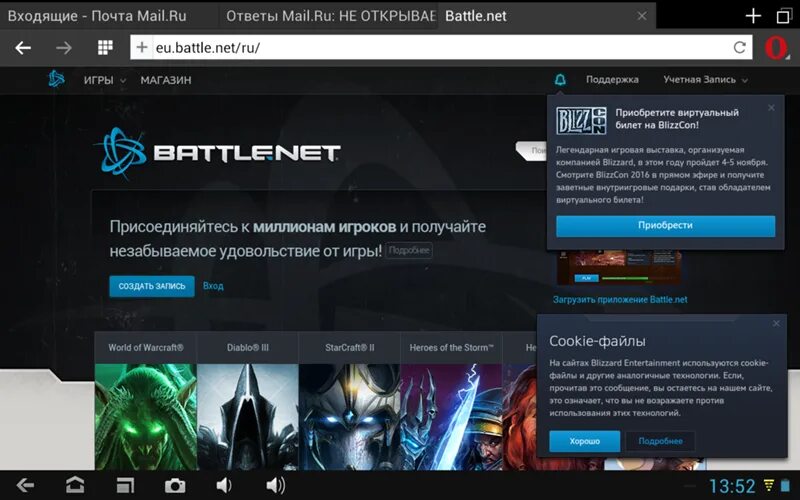Open the tabs overview icon
This screenshot has height=500, width=800.
(x=784, y=16)
